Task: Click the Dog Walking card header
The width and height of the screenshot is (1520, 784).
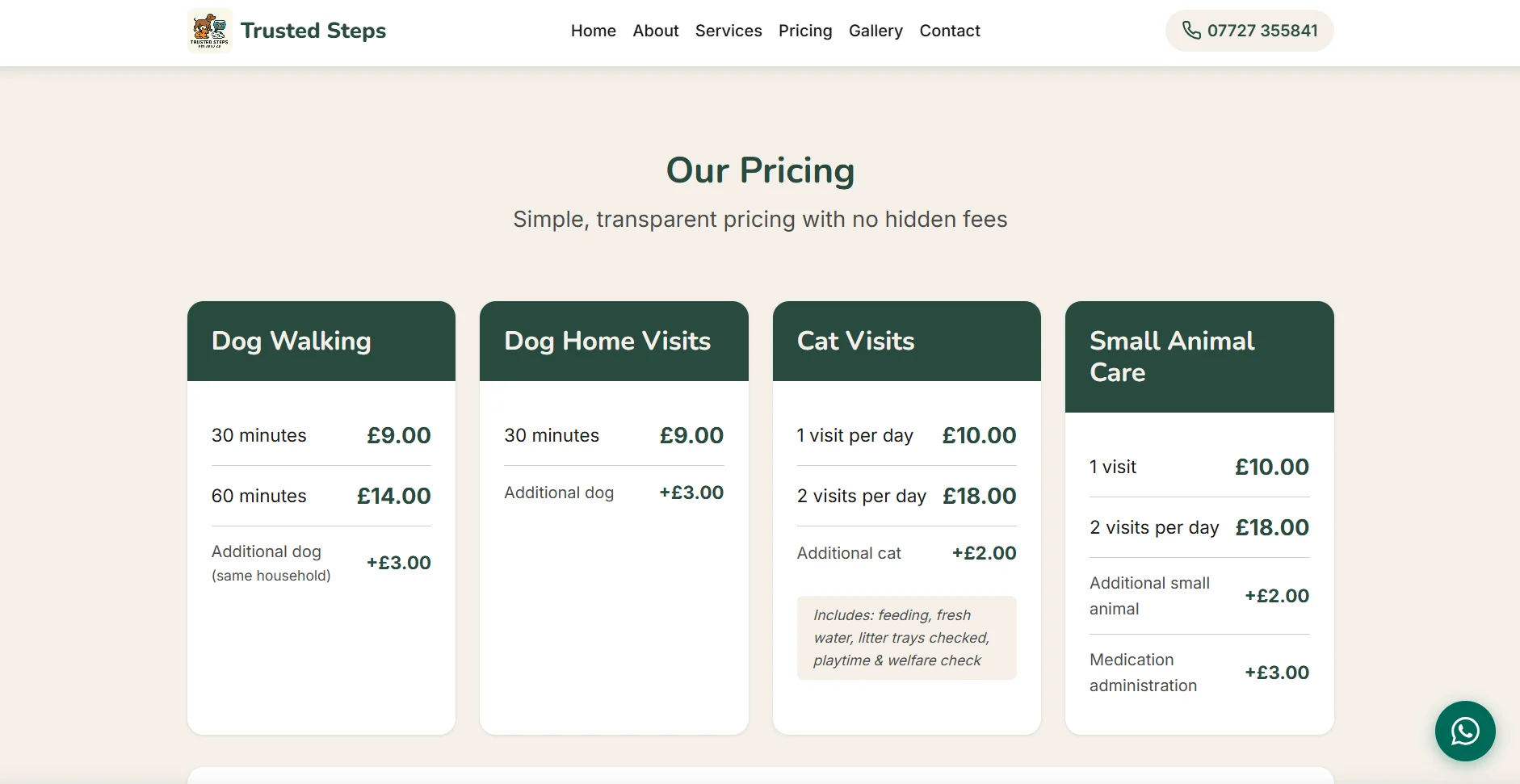Action: [x=321, y=341]
